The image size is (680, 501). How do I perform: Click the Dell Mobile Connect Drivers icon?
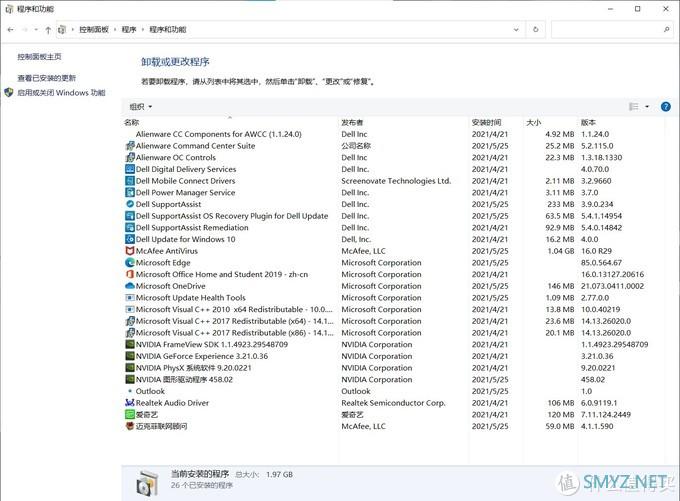(130, 181)
